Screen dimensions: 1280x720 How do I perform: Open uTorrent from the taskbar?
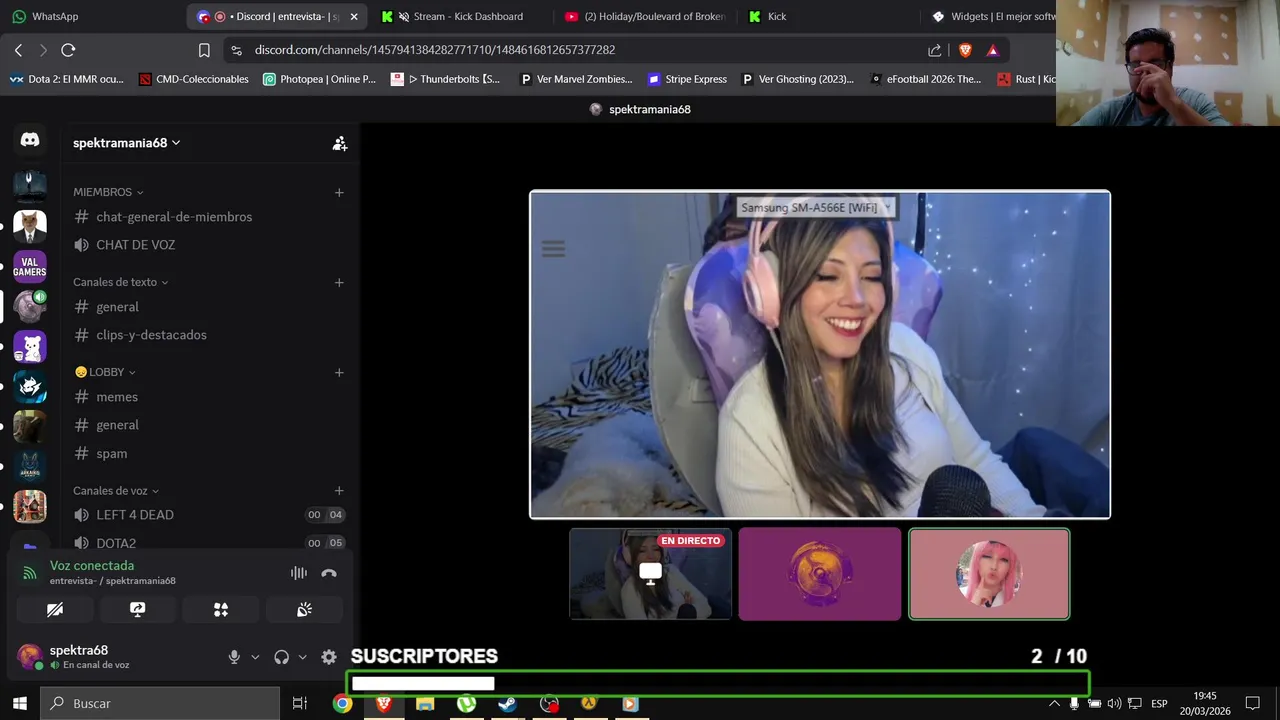466,704
